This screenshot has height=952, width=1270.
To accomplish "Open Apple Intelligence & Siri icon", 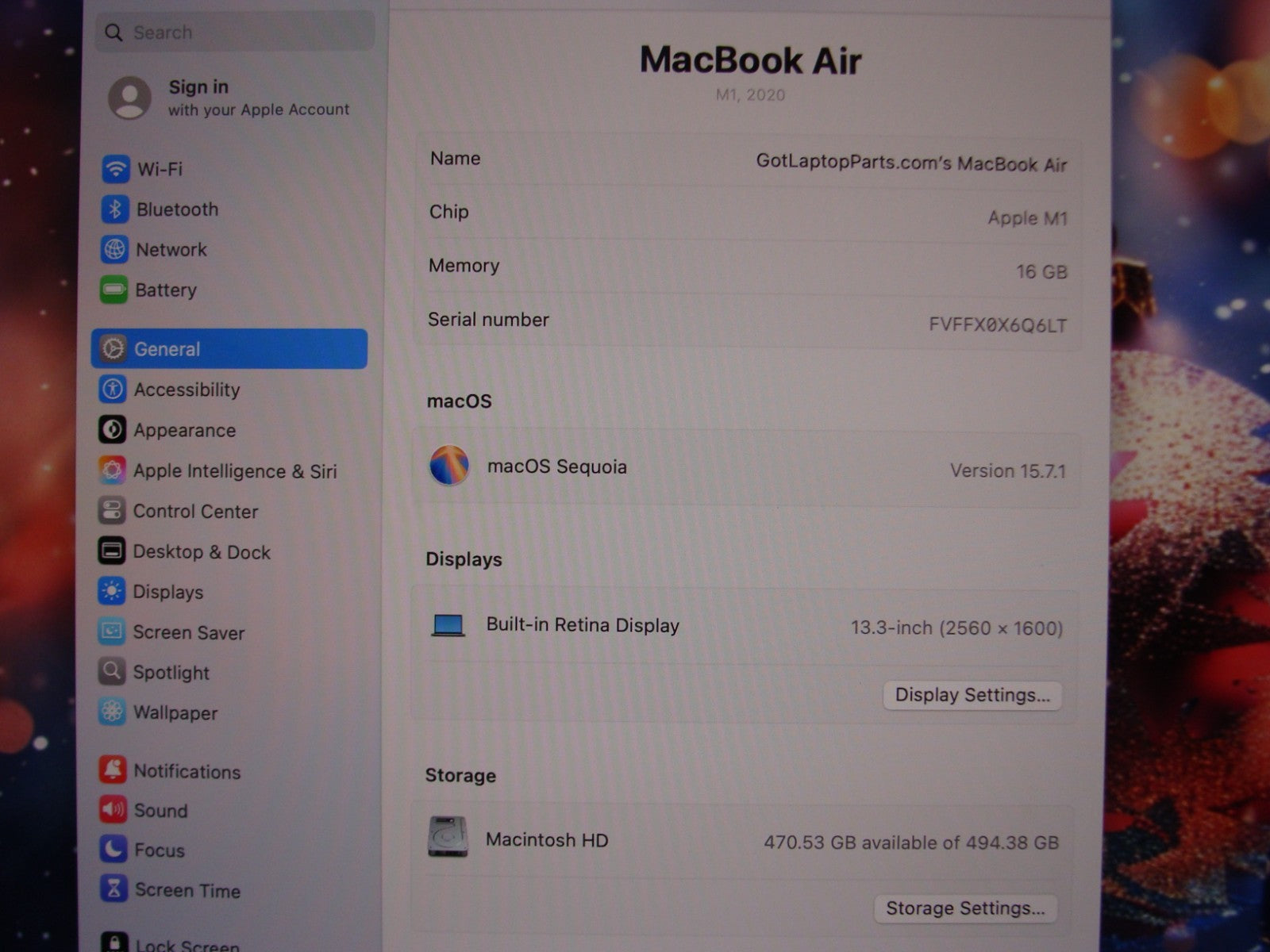I will 112,470.
